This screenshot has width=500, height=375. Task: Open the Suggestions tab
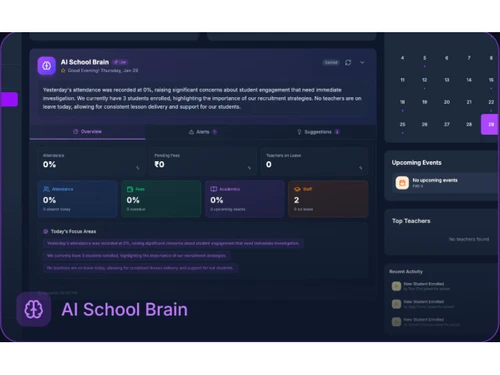[x=318, y=132]
